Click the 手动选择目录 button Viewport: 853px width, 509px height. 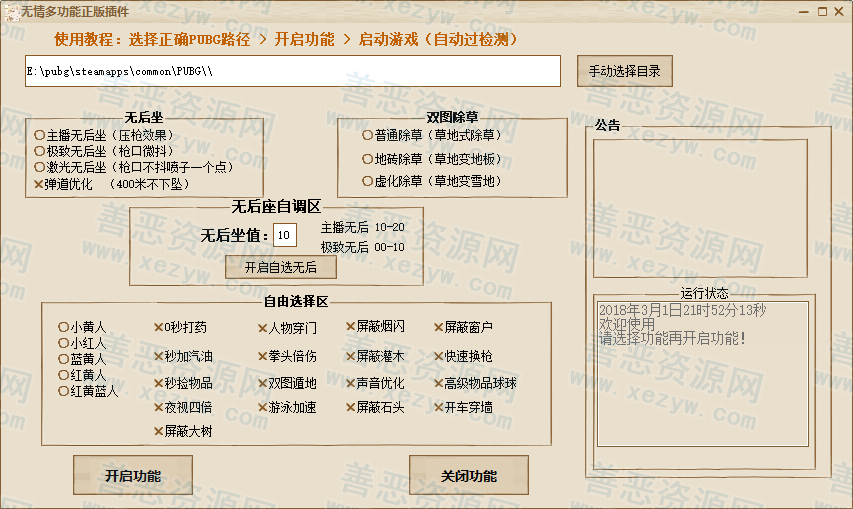624,71
